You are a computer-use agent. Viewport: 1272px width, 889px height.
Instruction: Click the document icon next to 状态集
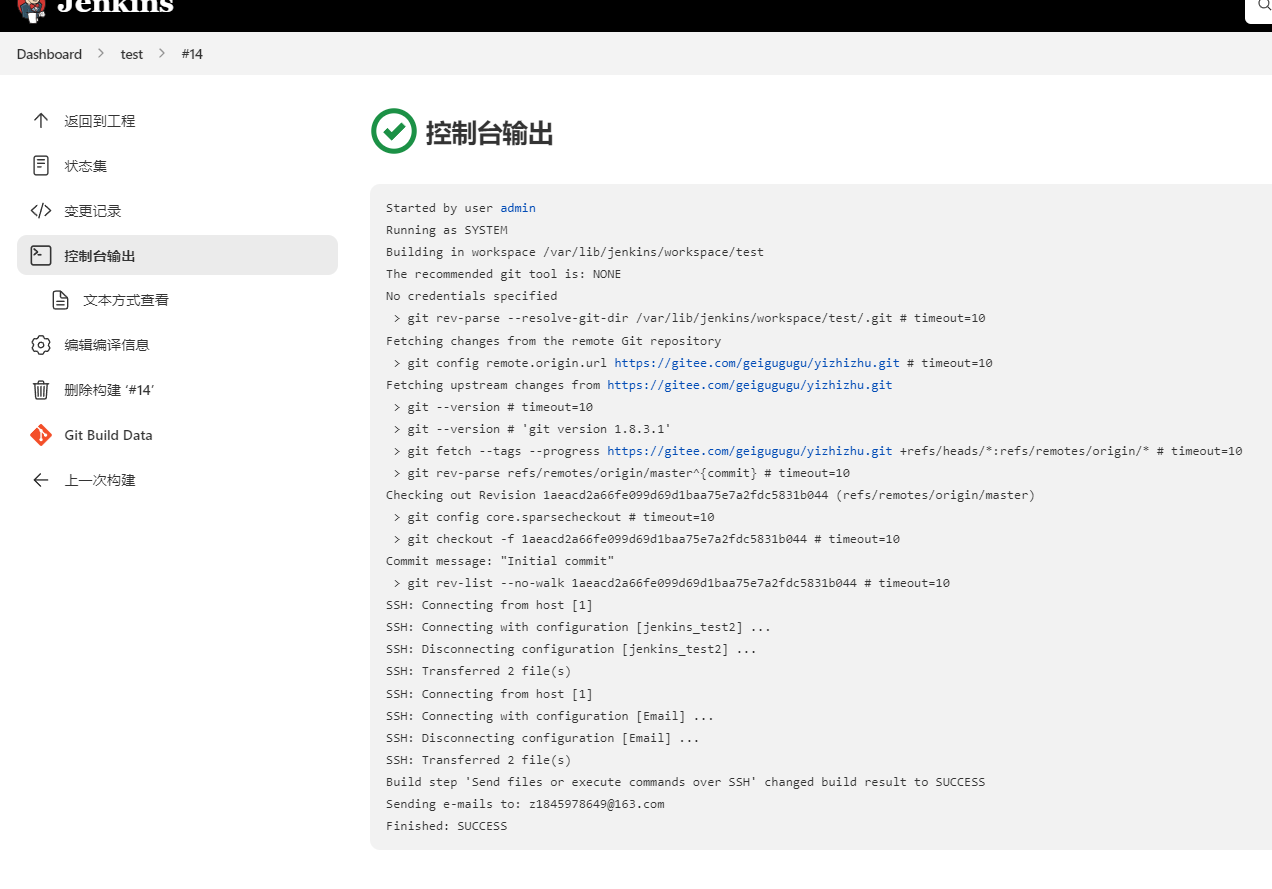[41, 166]
